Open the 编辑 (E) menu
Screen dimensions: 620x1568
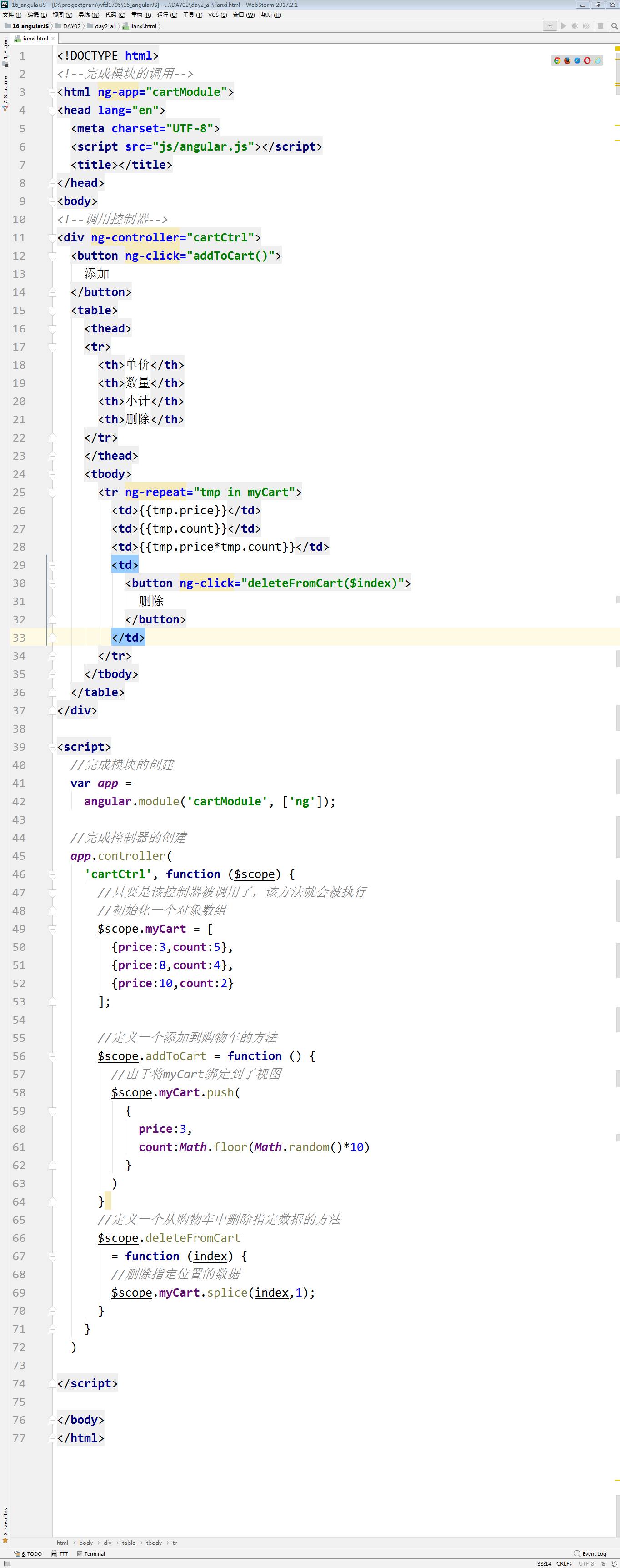pyautogui.click(x=37, y=15)
